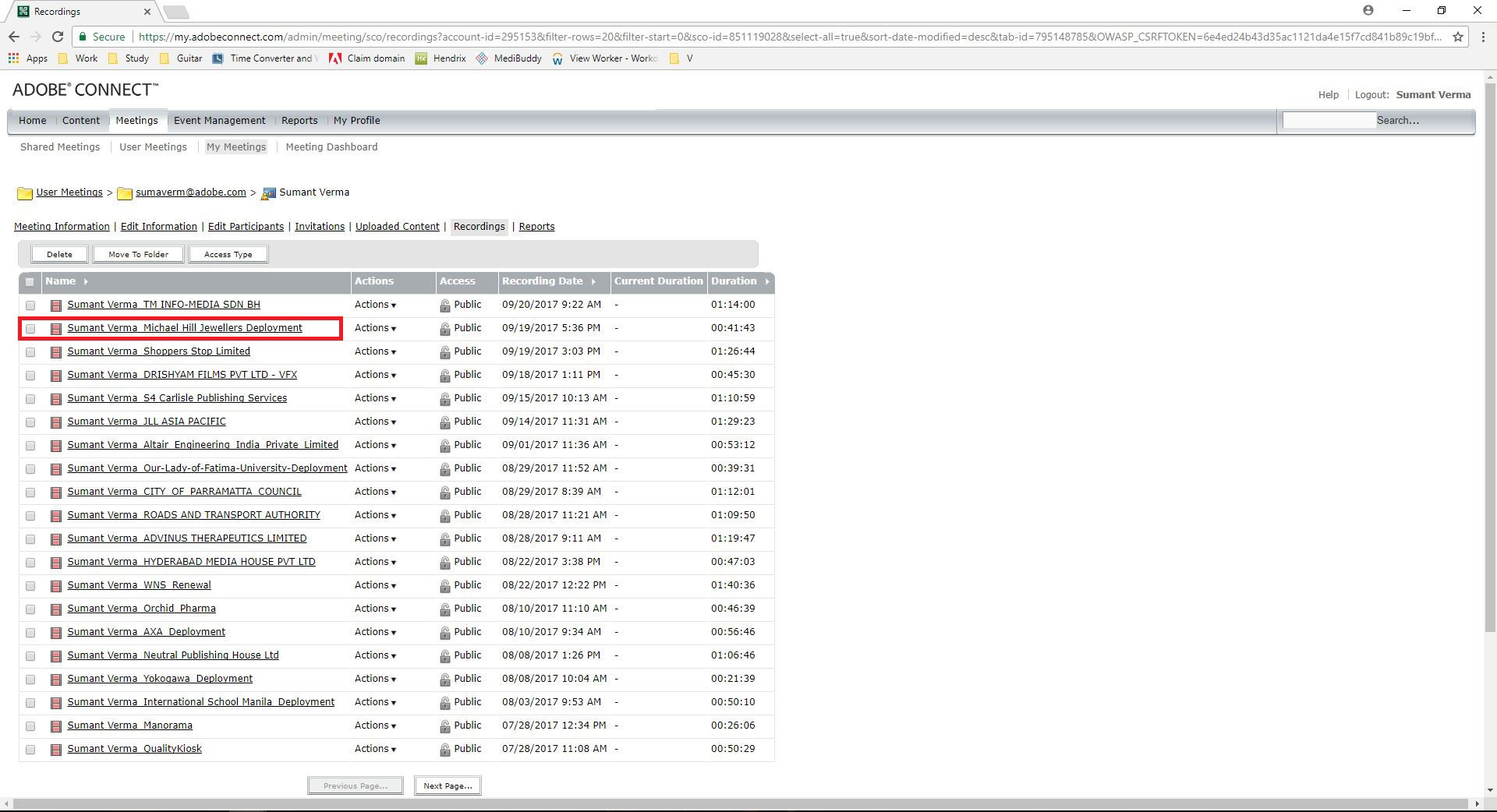Go to the Next Page of recordings
Image resolution: width=1497 pixels, height=812 pixels.
[x=448, y=786]
